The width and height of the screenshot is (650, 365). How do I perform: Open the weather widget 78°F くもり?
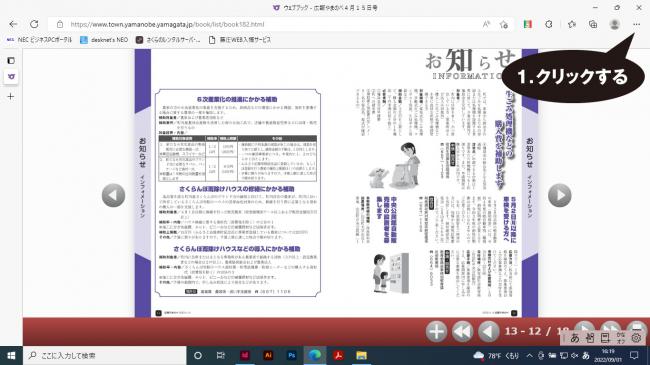click(x=496, y=355)
